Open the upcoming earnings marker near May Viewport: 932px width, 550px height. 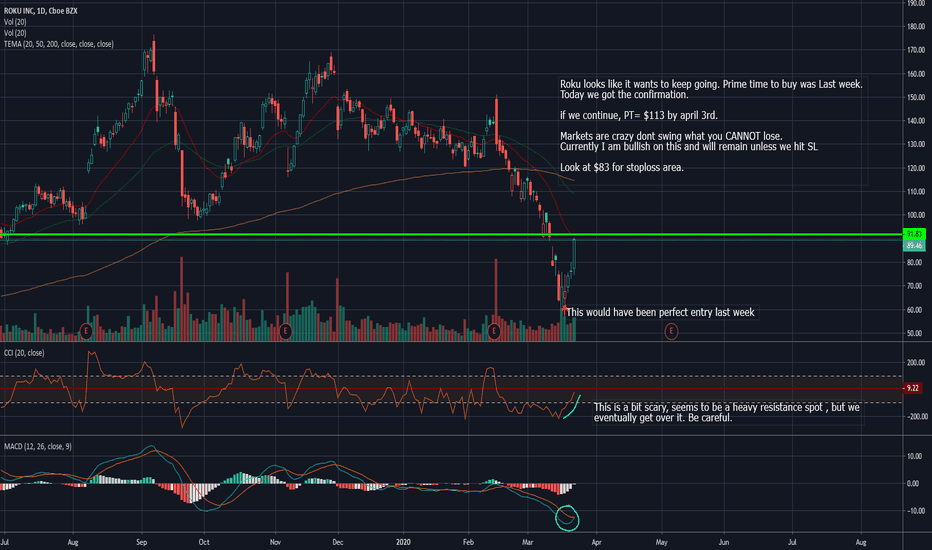click(x=671, y=331)
